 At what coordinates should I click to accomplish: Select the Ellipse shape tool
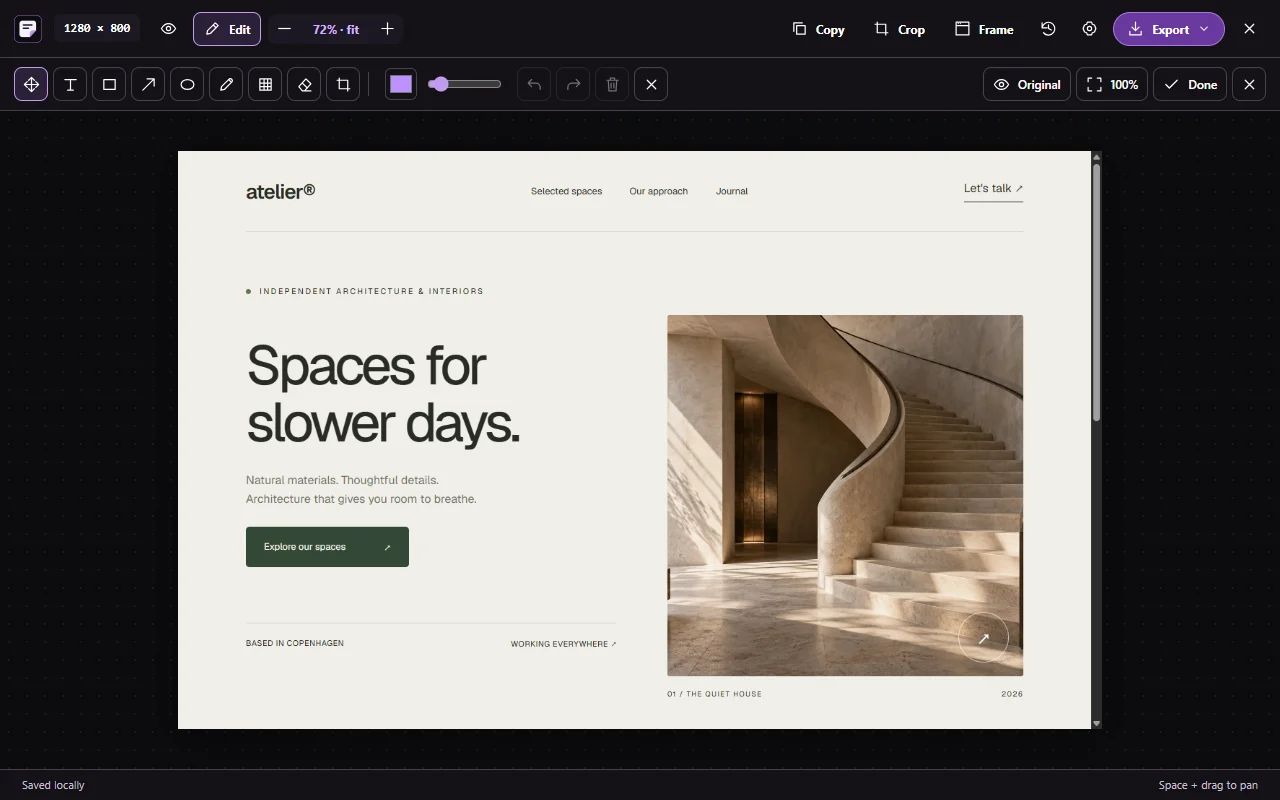(187, 84)
